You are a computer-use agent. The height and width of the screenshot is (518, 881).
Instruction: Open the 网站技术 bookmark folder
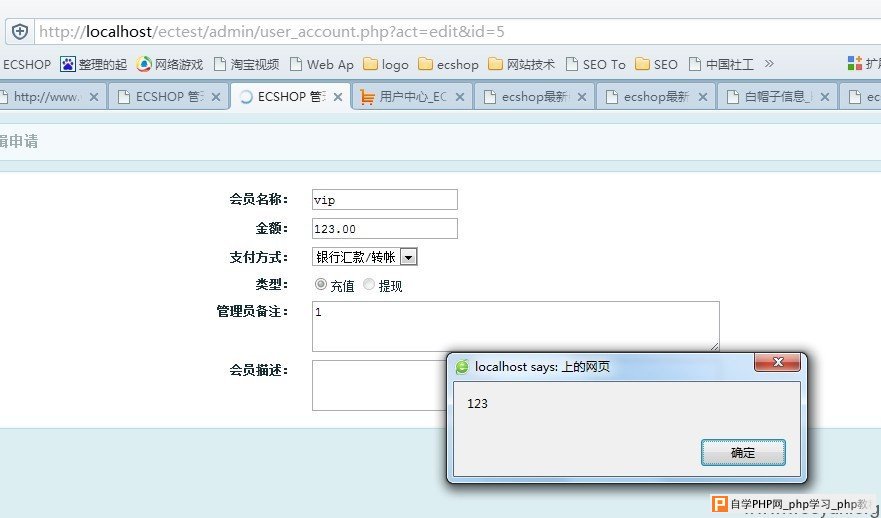click(x=521, y=65)
